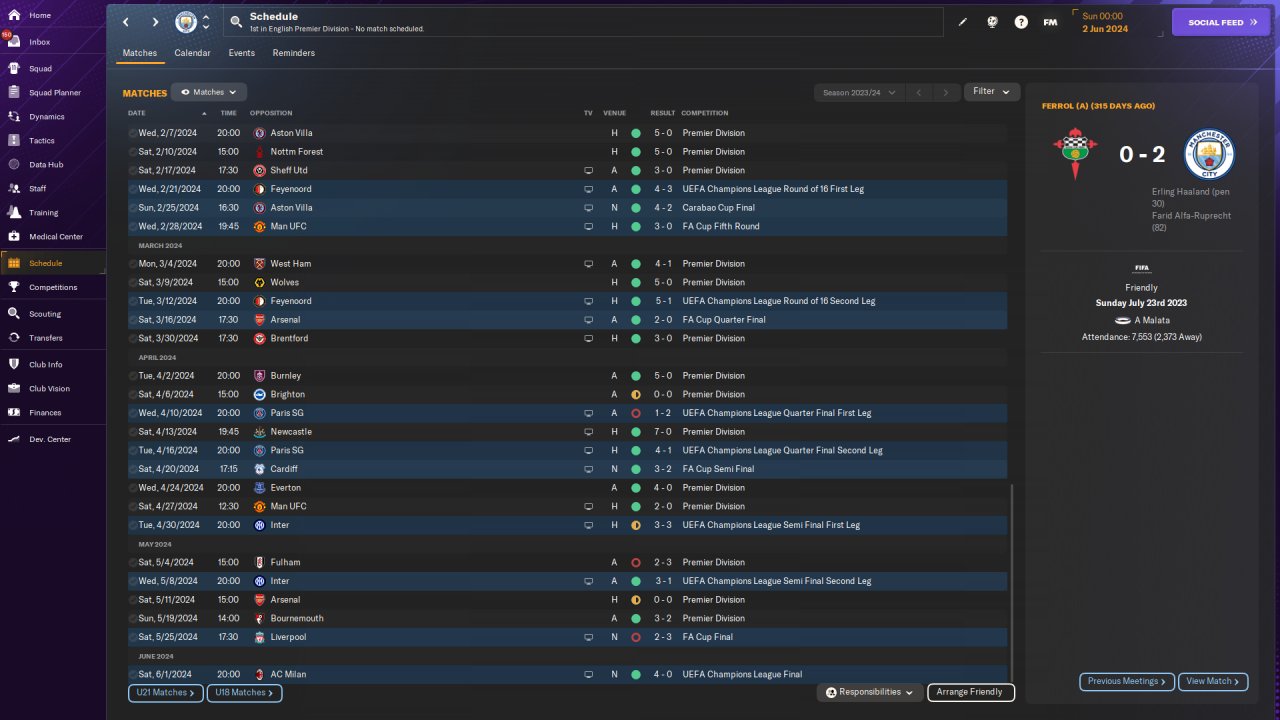The image size is (1280, 720).
Task: Switch to the Events tab
Action: pos(241,53)
